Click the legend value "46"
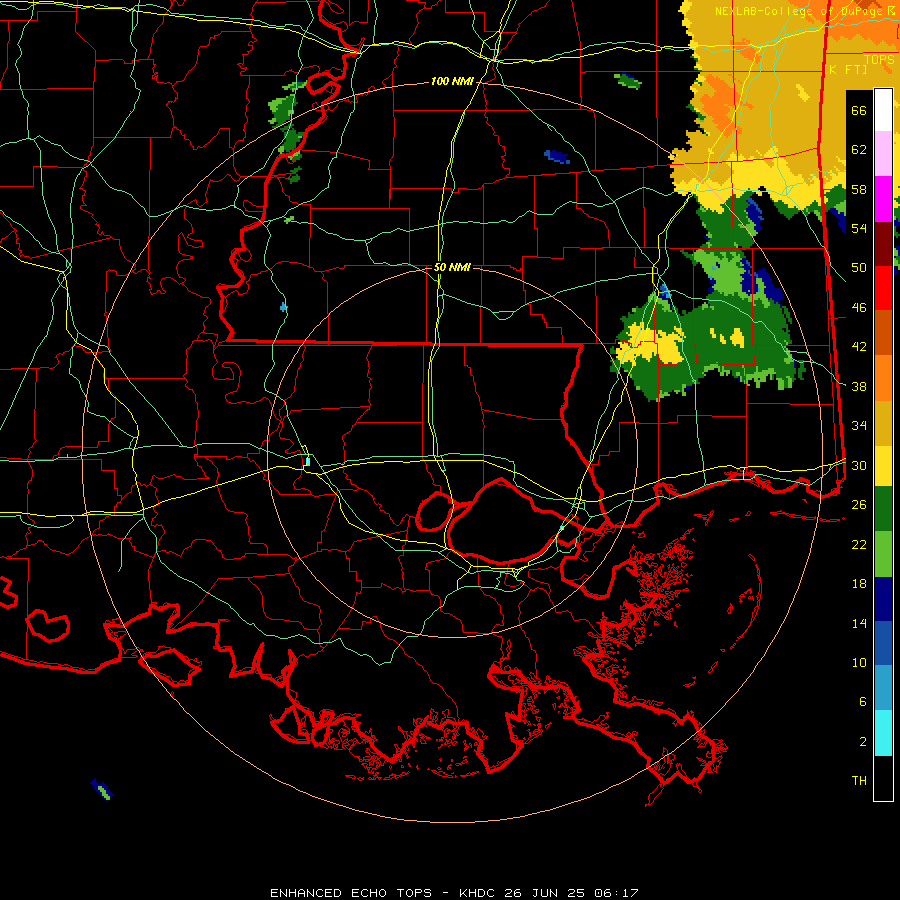Screen dimensions: 900x900 859,308
